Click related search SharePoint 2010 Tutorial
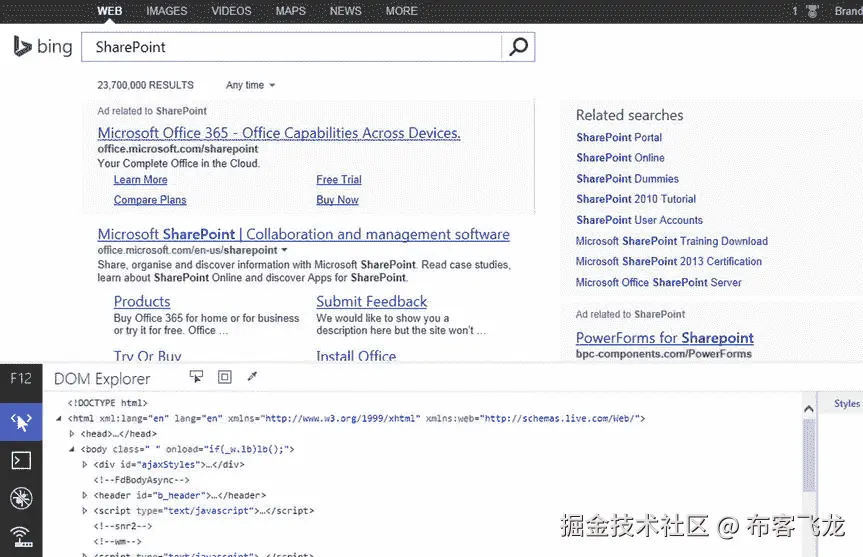Image resolution: width=863 pixels, height=557 pixels. click(x=636, y=199)
